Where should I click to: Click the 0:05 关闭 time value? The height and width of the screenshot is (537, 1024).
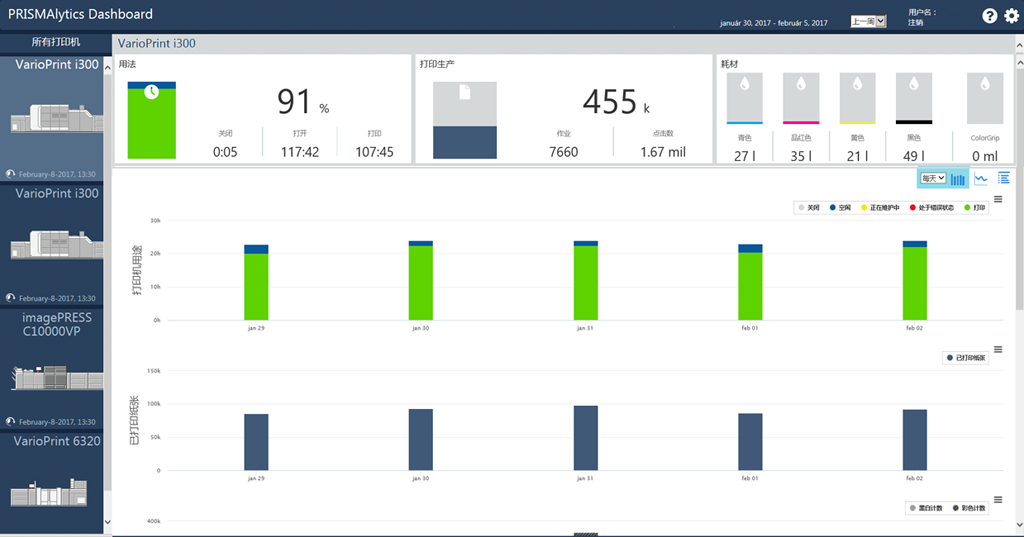tap(225, 152)
